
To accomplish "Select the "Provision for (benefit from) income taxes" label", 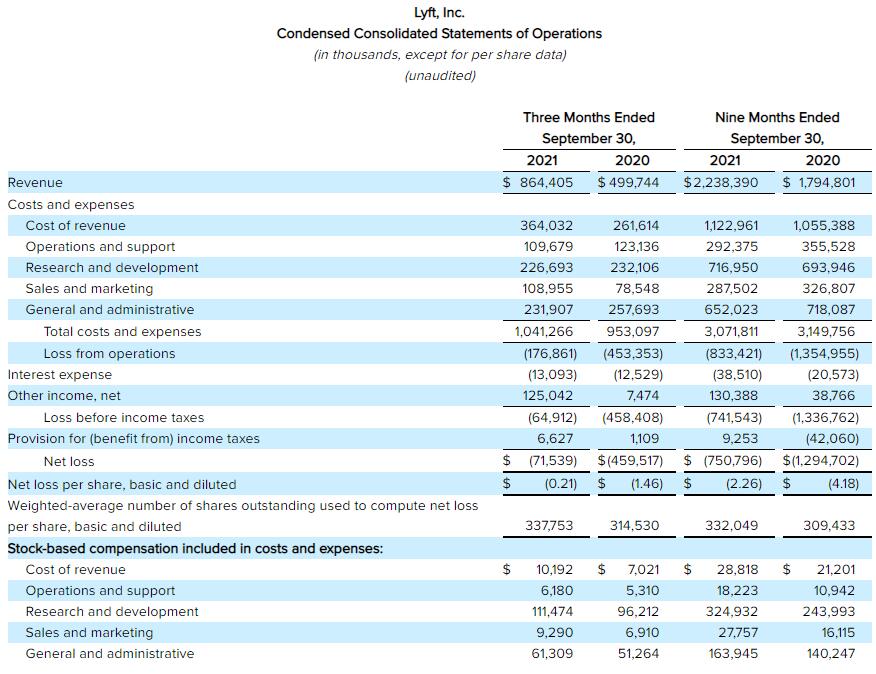I will click(134, 439).
